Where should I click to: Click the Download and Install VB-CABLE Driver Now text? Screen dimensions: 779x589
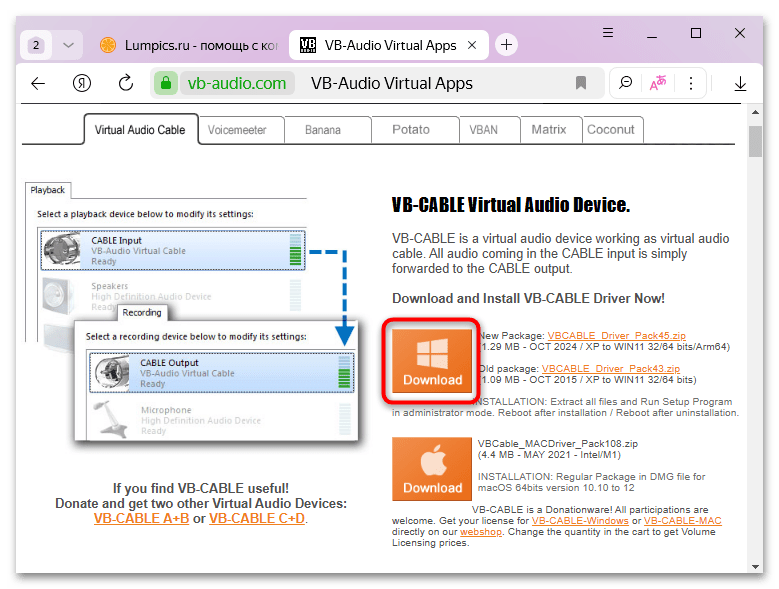click(528, 298)
